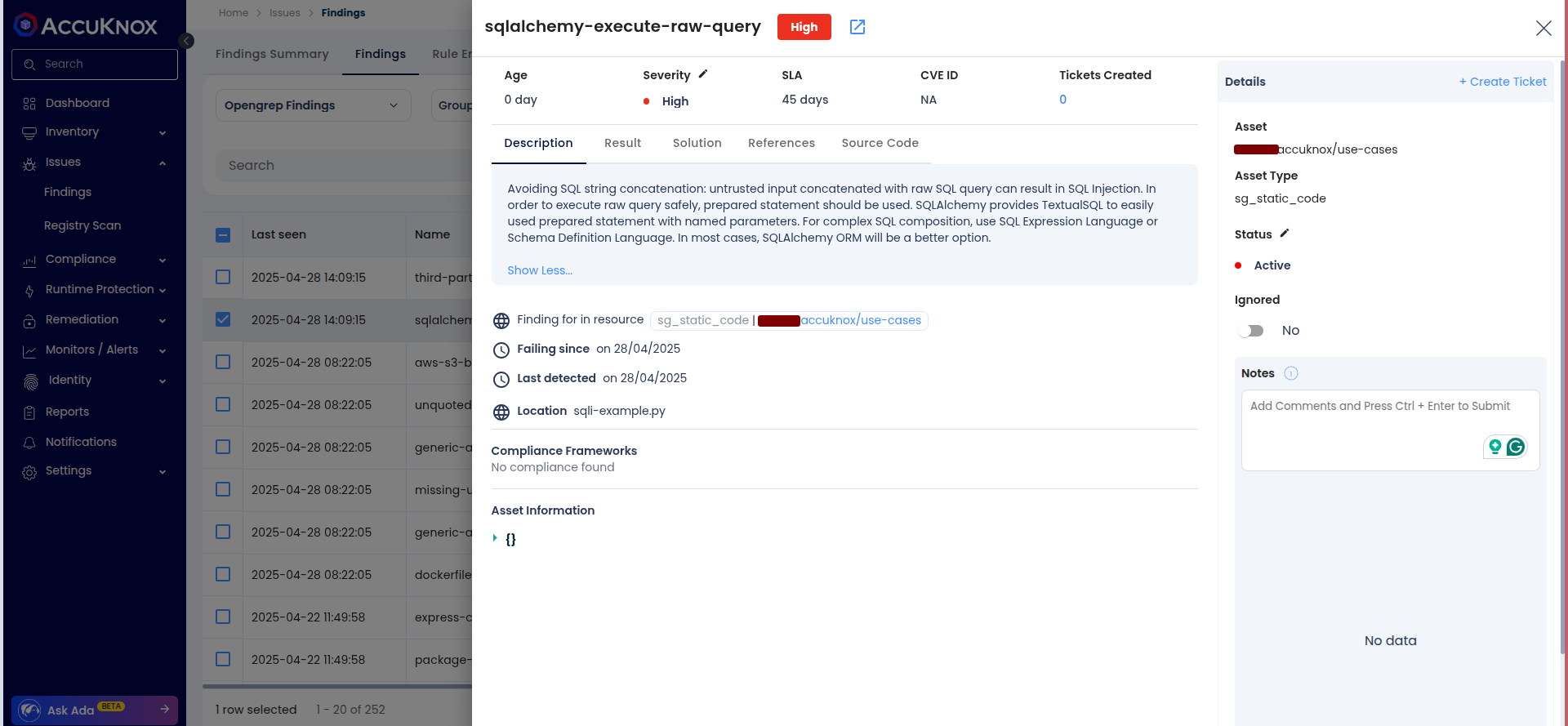
Task: Edit severity with pencil icon
Action: click(703, 74)
